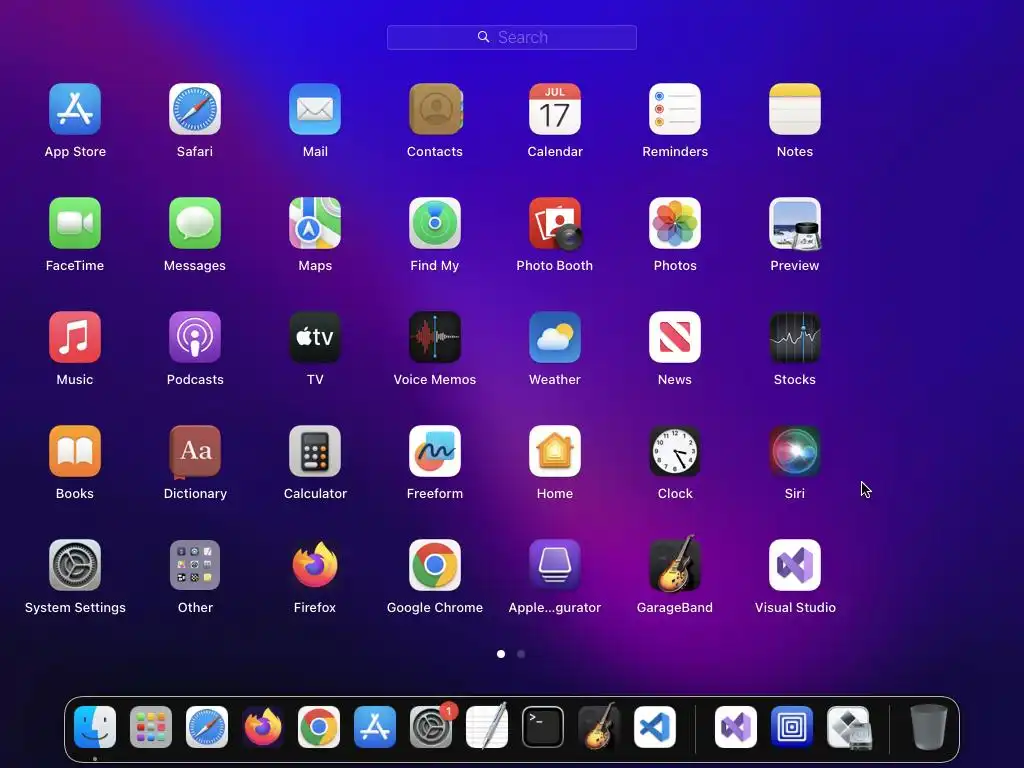Open the Home app
The width and height of the screenshot is (1024, 768).
point(554,451)
